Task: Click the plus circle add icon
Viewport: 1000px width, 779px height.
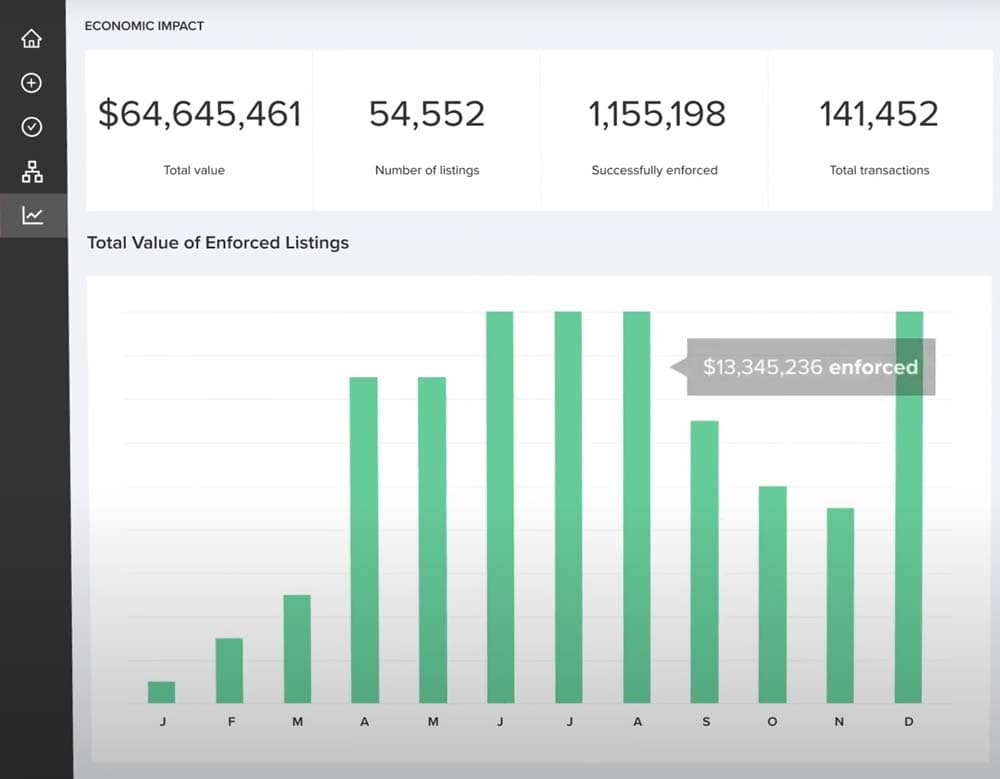Action: pyautogui.click(x=32, y=83)
